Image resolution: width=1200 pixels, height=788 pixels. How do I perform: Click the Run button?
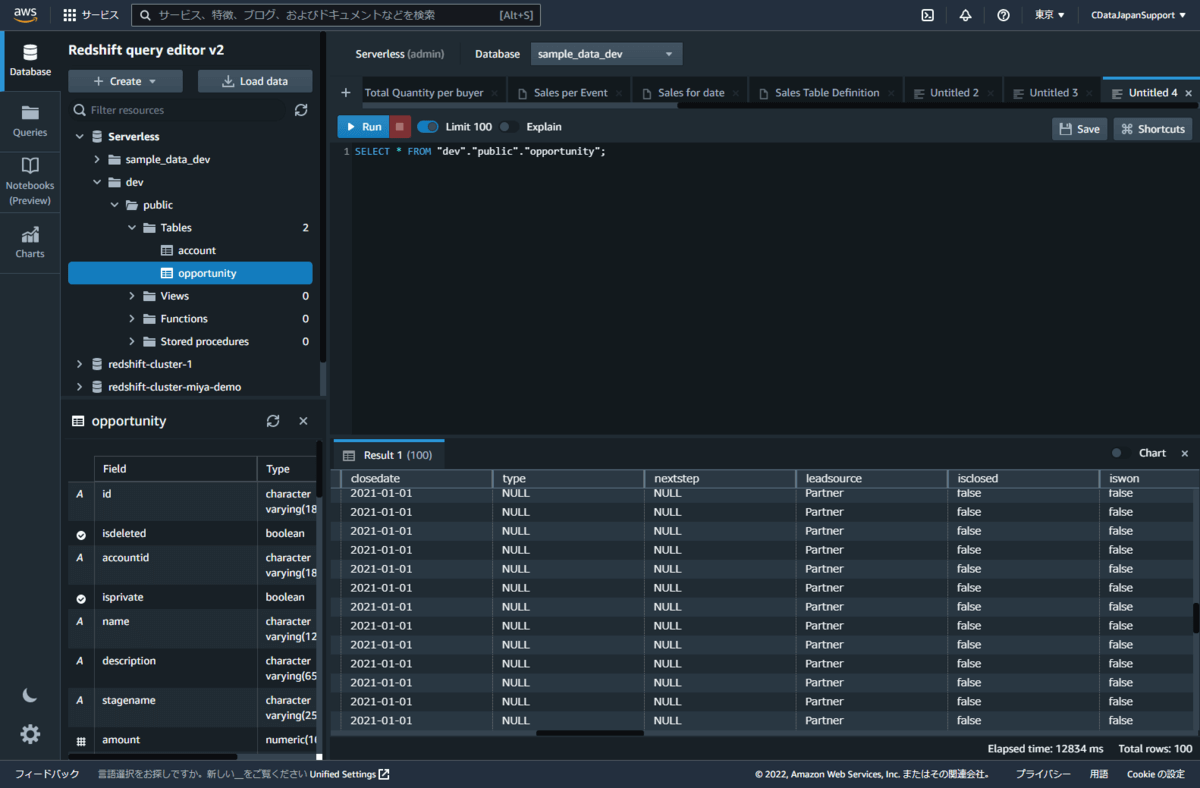tap(362, 127)
